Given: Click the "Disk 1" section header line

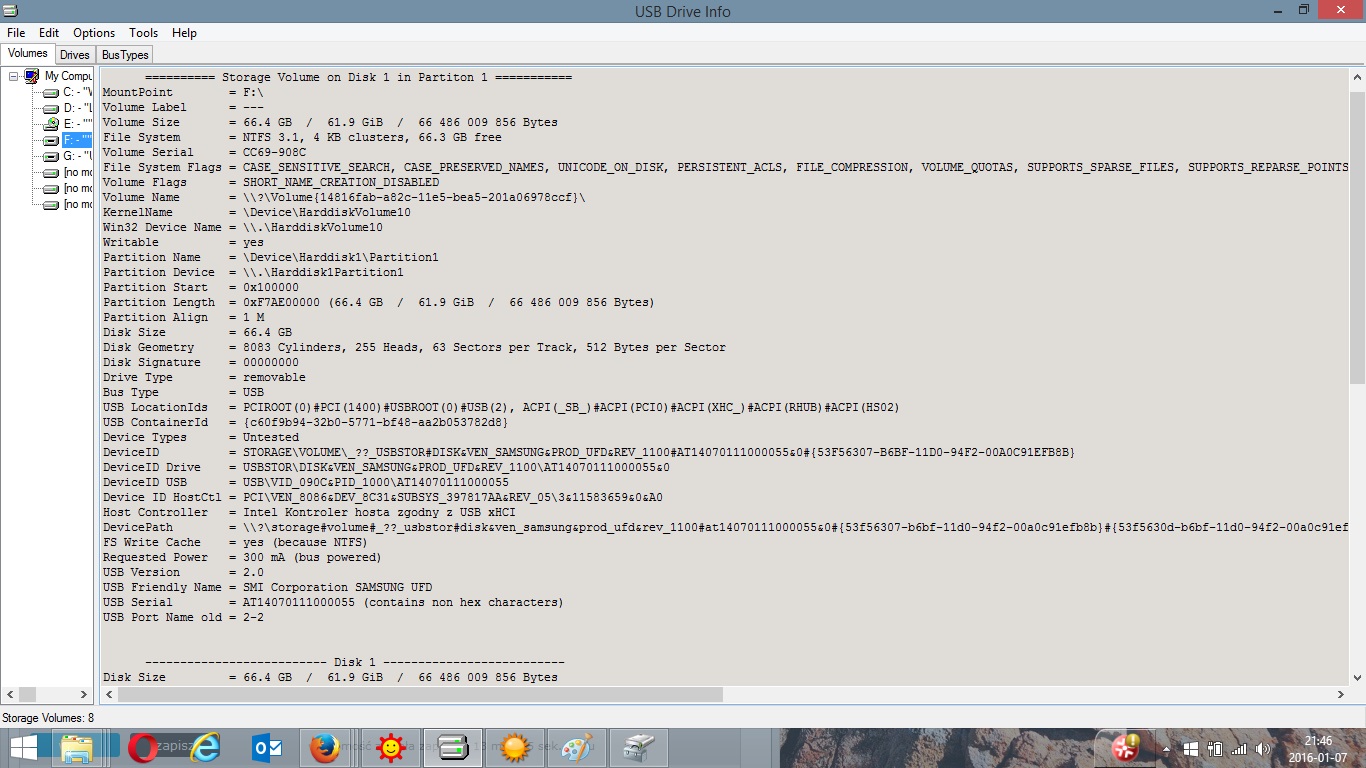Looking at the screenshot, I should coord(355,662).
